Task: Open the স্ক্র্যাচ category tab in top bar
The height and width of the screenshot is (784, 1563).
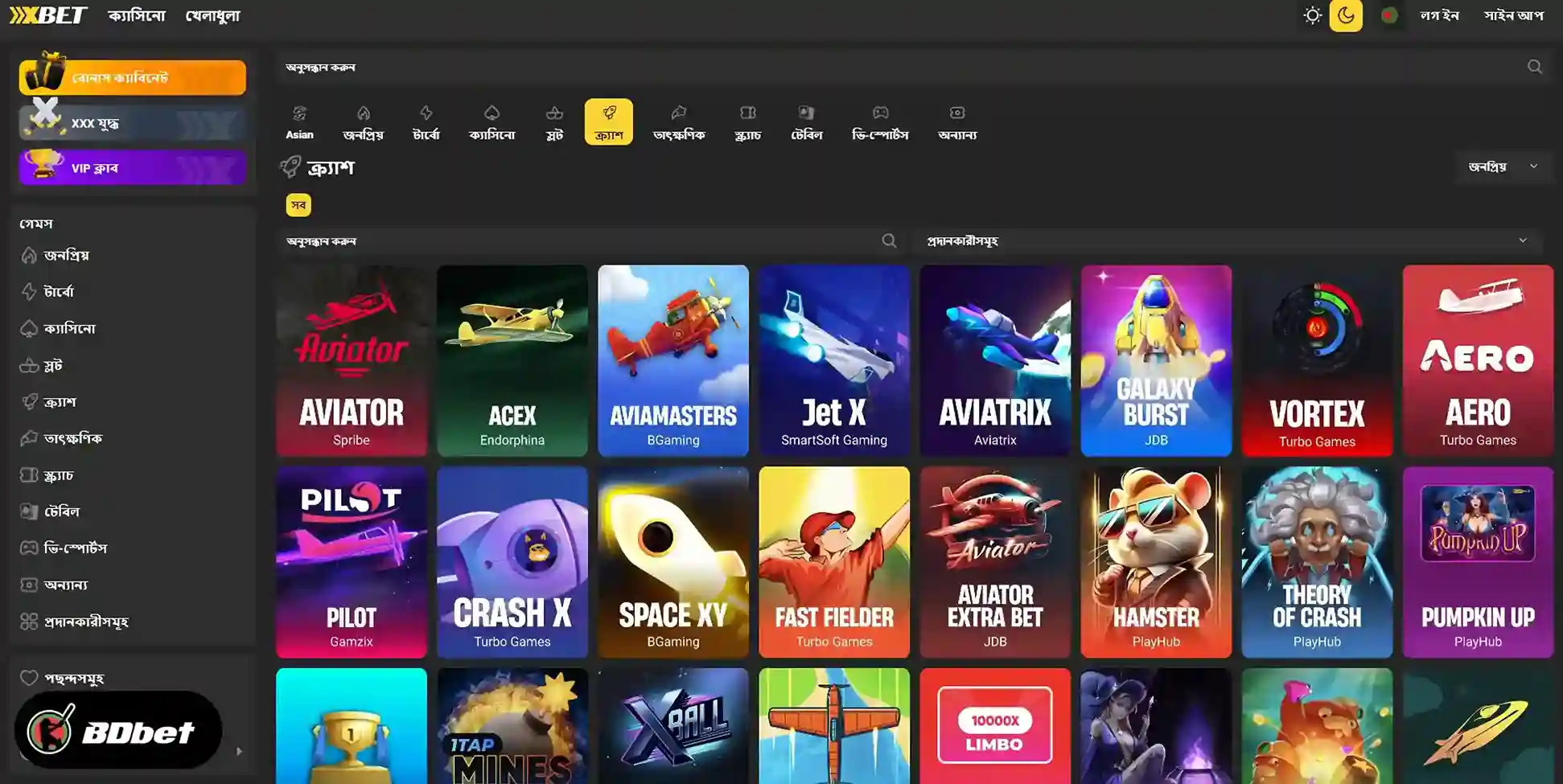Action: click(747, 122)
